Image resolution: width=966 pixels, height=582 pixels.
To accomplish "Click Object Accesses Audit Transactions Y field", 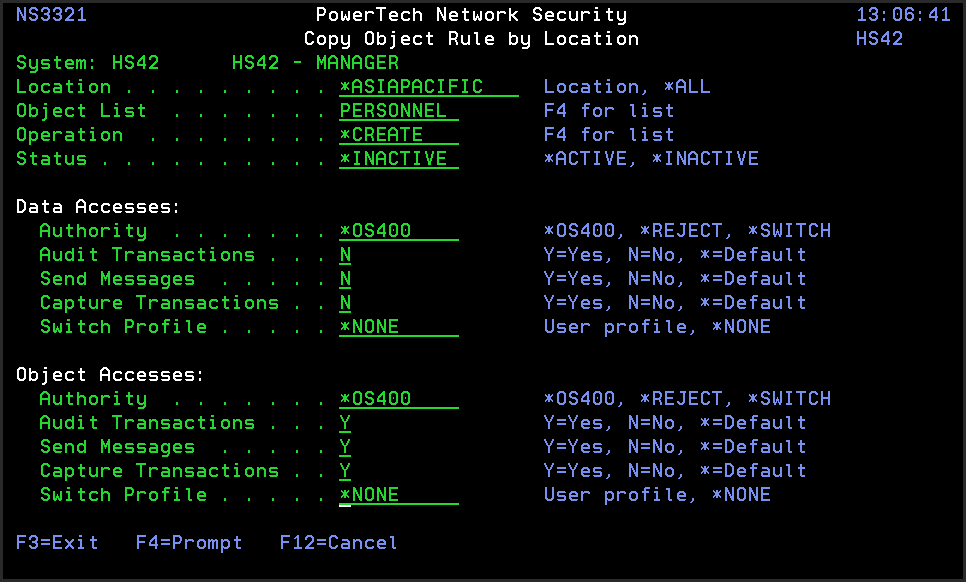I will point(346,423).
